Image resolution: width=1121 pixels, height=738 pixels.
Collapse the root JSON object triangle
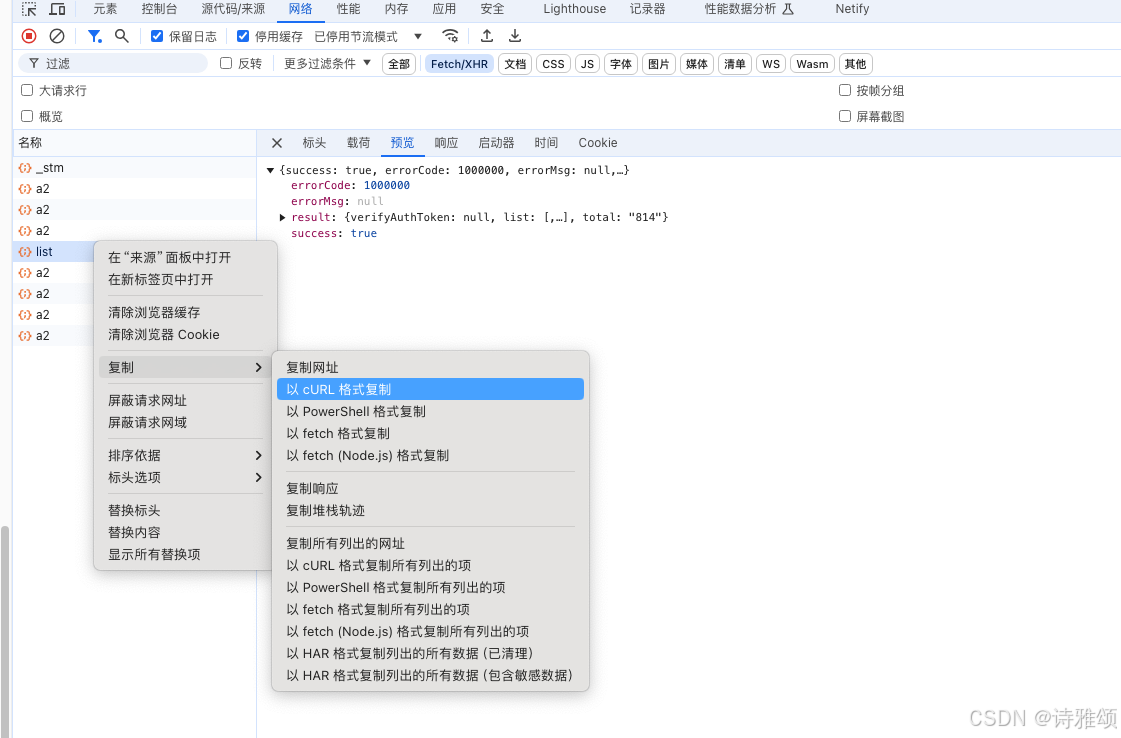(x=270, y=170)
